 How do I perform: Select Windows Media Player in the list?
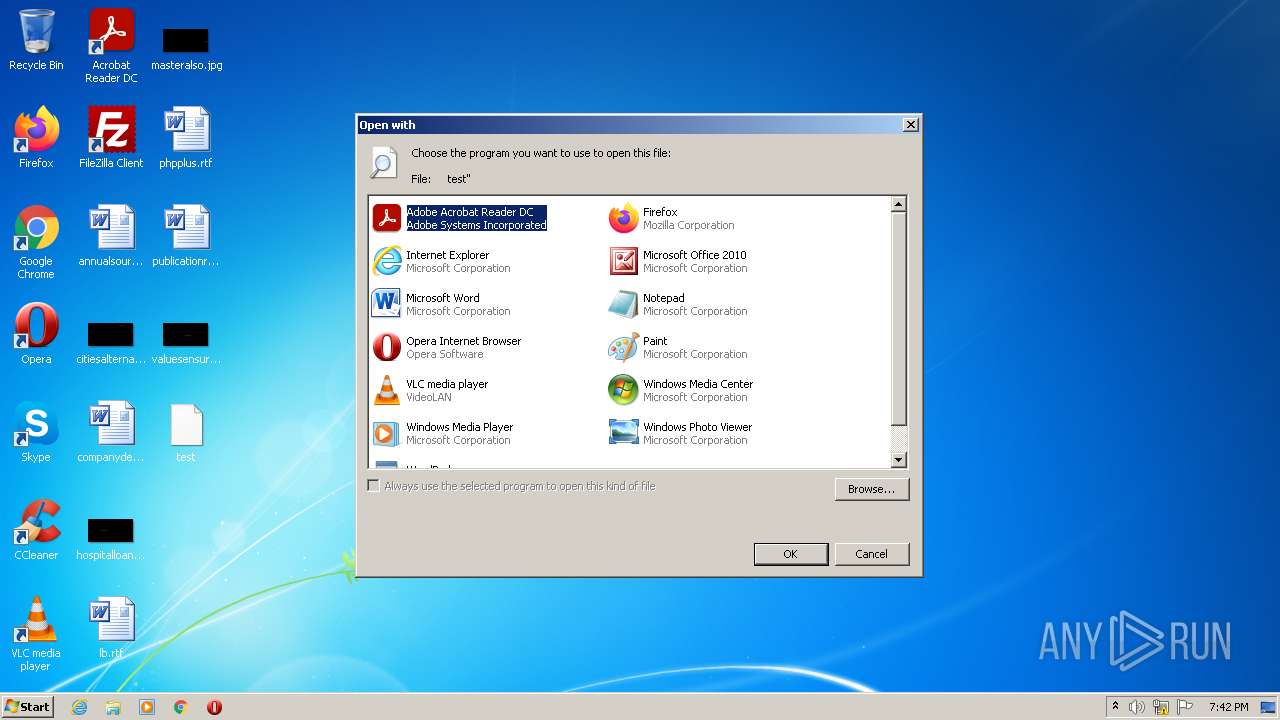[x=443, y=433]
